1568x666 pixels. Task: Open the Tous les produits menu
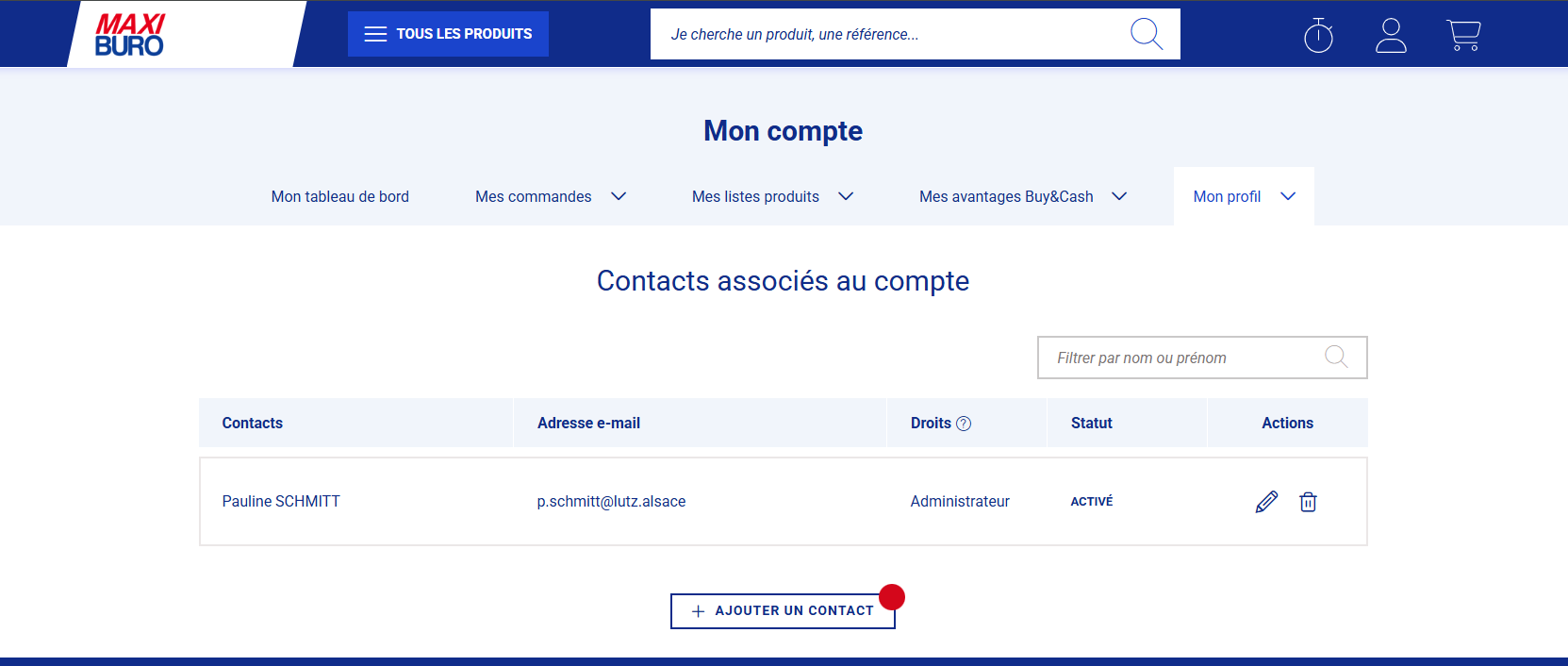(448, 34)
